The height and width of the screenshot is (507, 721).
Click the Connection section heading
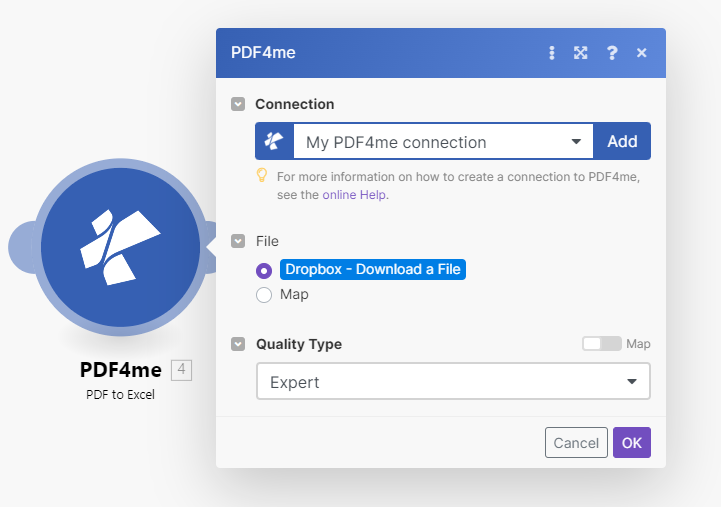click(x=295, y=104)
